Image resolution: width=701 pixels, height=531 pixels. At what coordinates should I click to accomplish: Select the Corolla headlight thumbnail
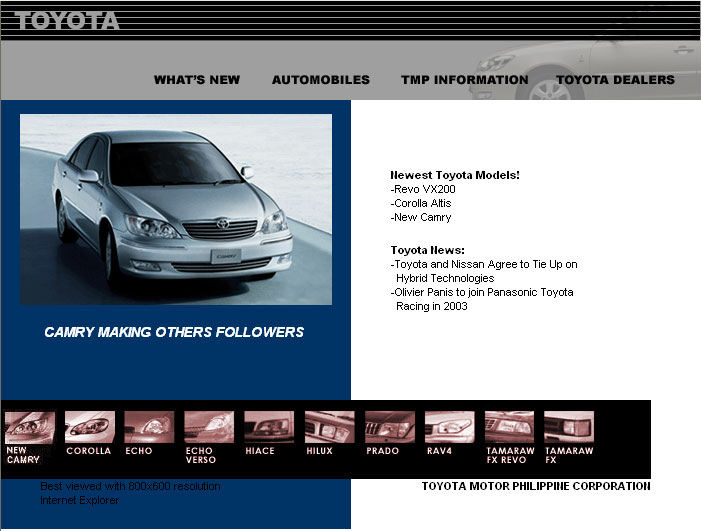coord(90,427)
